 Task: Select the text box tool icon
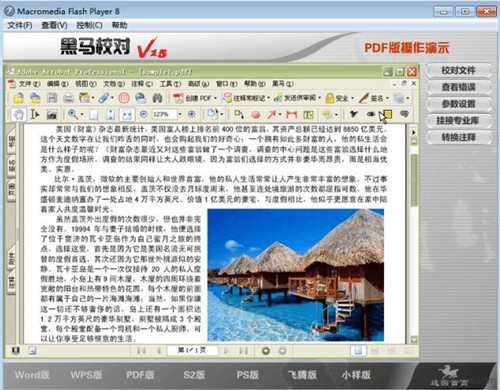pyautogui.click(x=308, y=115)
